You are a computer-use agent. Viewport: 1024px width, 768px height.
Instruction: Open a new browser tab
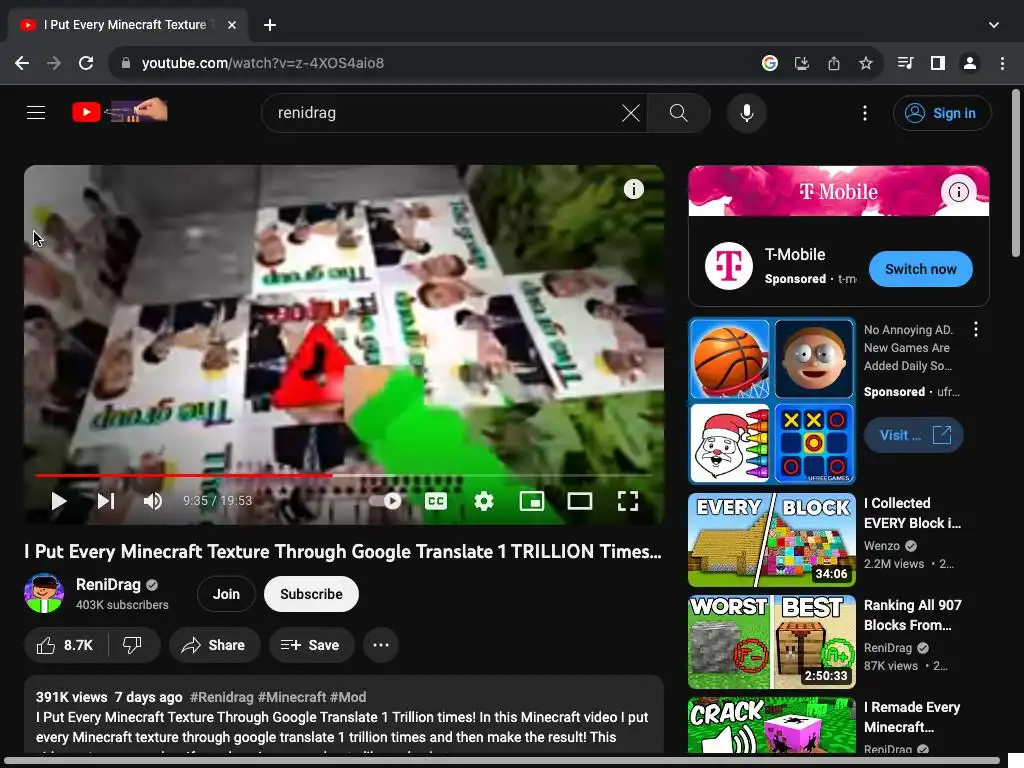[x=270, y=25]
